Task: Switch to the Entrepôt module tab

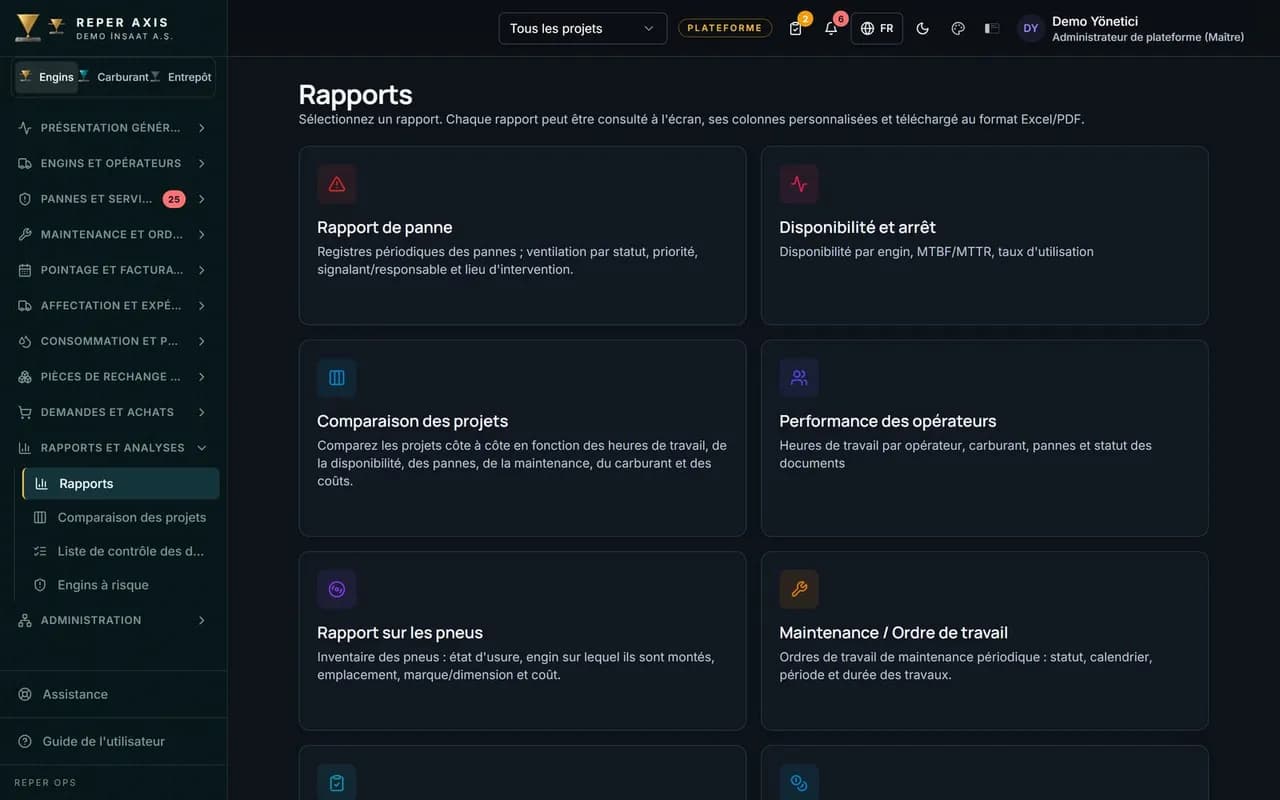Action: point(181,77)
